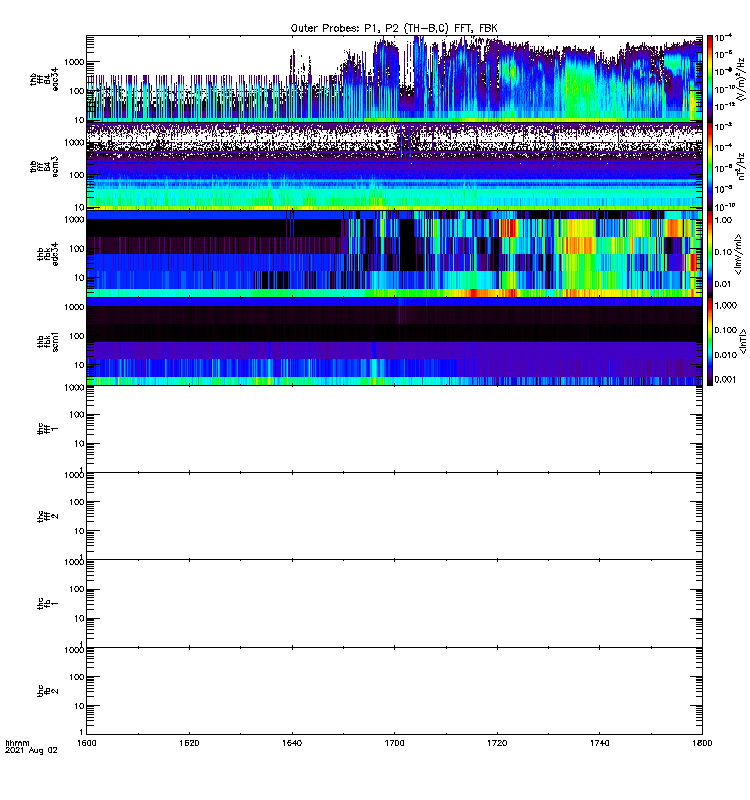Click the '10' y-tick of thc fff 1 panel
This screenshot has height=800, width=750.
79,444
